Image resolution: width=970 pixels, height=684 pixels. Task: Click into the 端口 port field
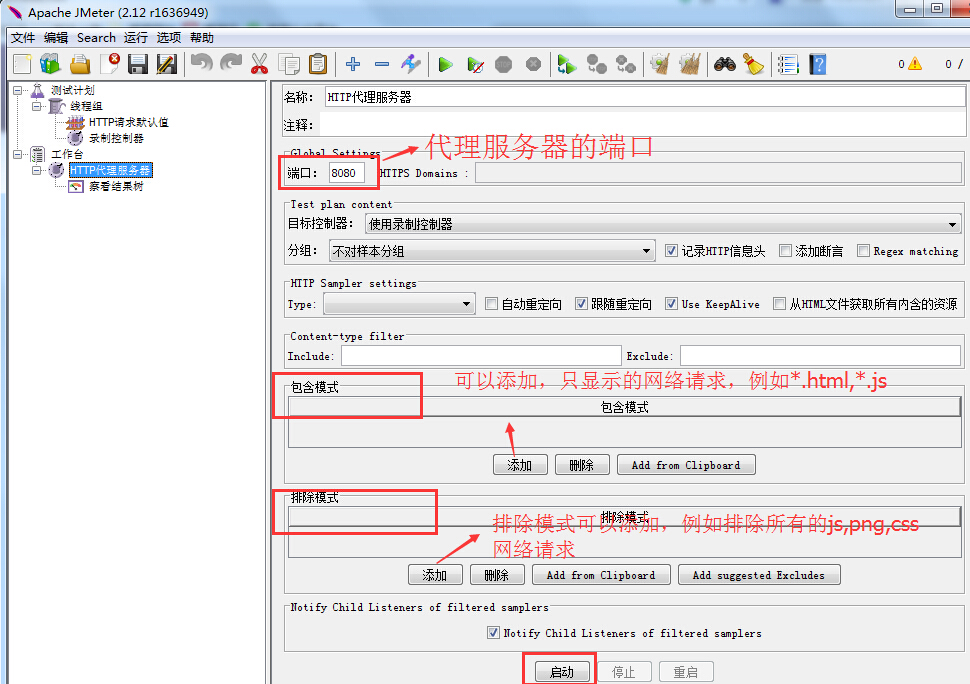tap(346, 173)
